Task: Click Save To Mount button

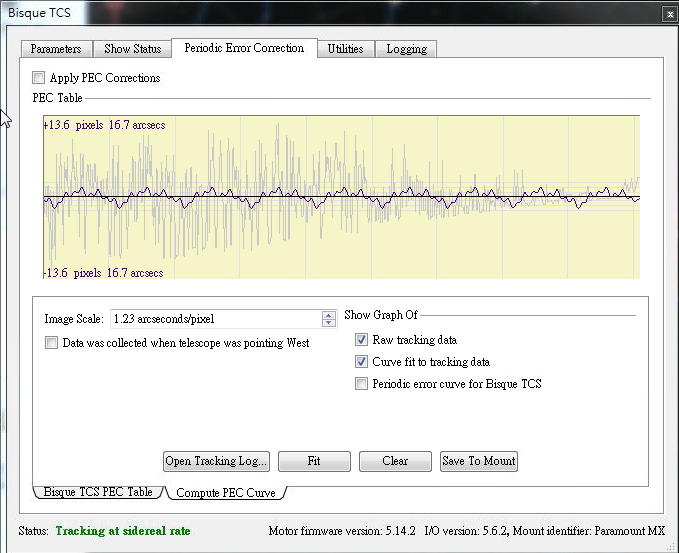Action: point(479,461)
